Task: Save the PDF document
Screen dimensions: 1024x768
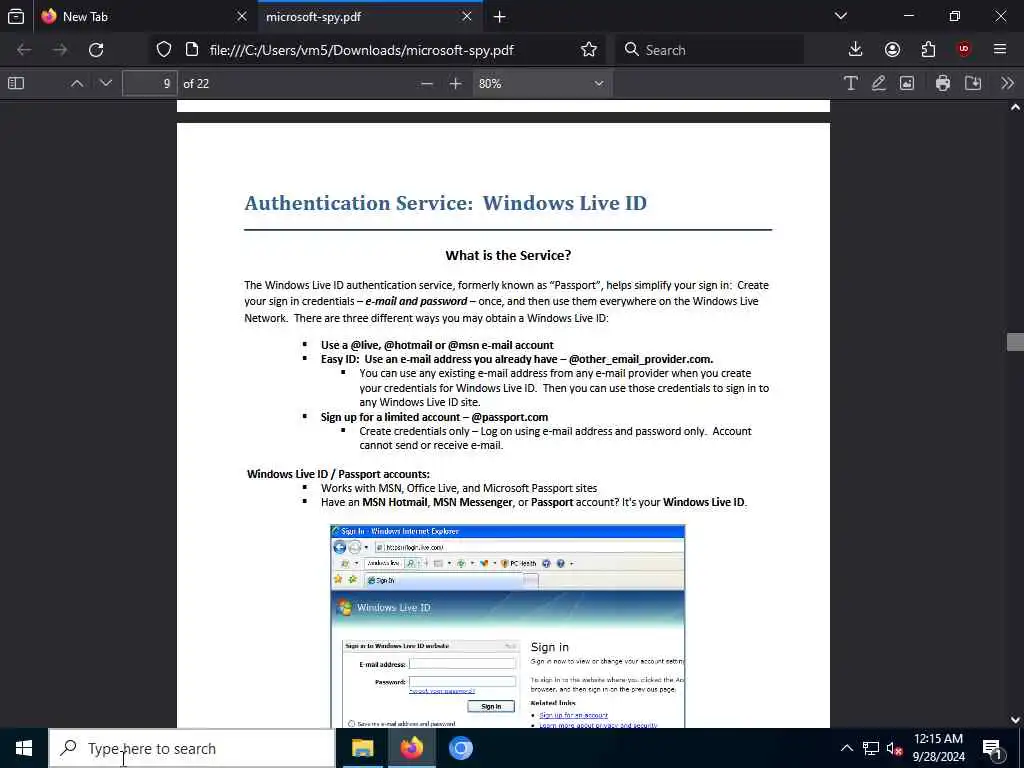Action: coord(973,84)
